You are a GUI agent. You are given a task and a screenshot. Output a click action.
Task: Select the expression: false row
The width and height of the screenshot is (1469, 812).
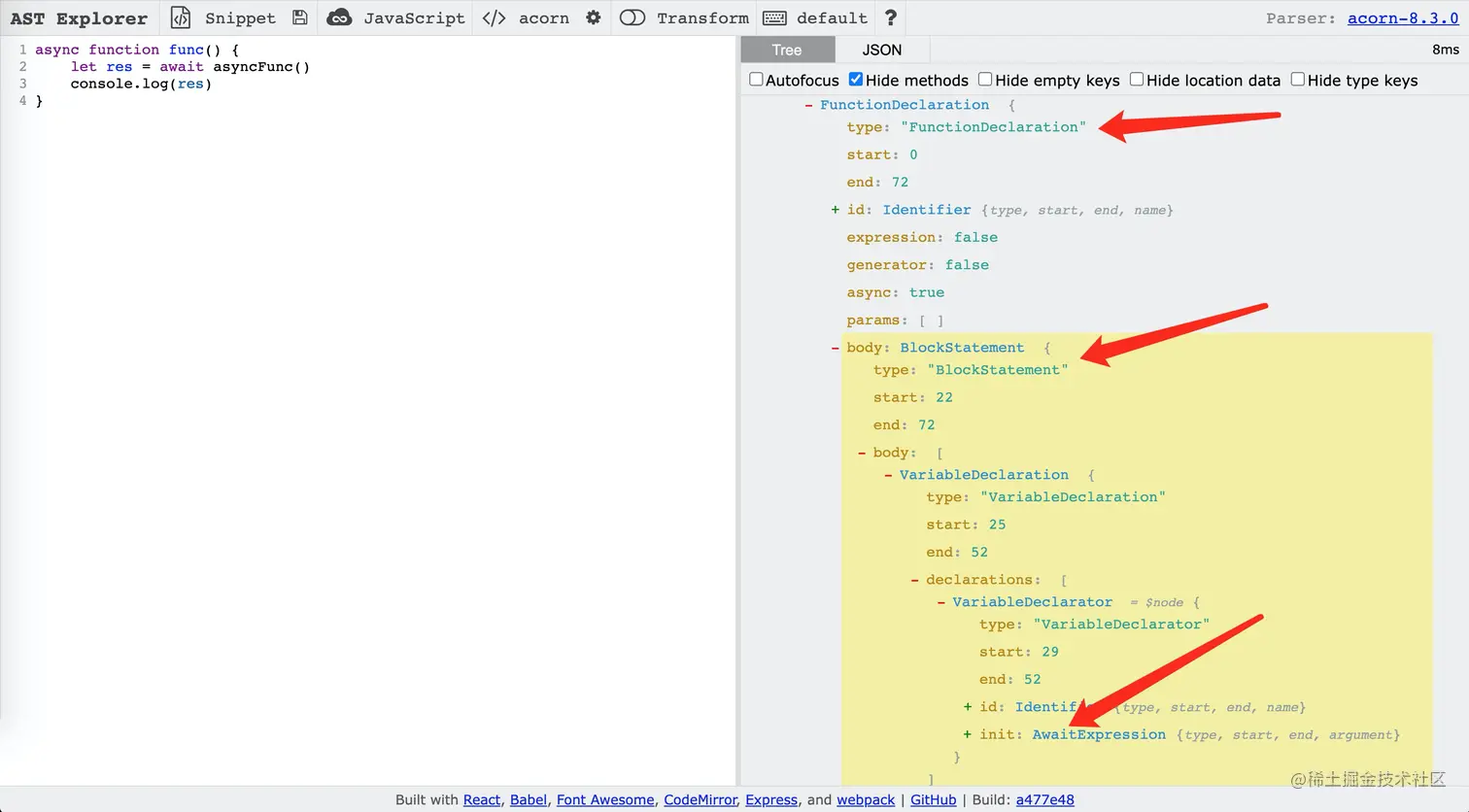[x=922, y=237]
